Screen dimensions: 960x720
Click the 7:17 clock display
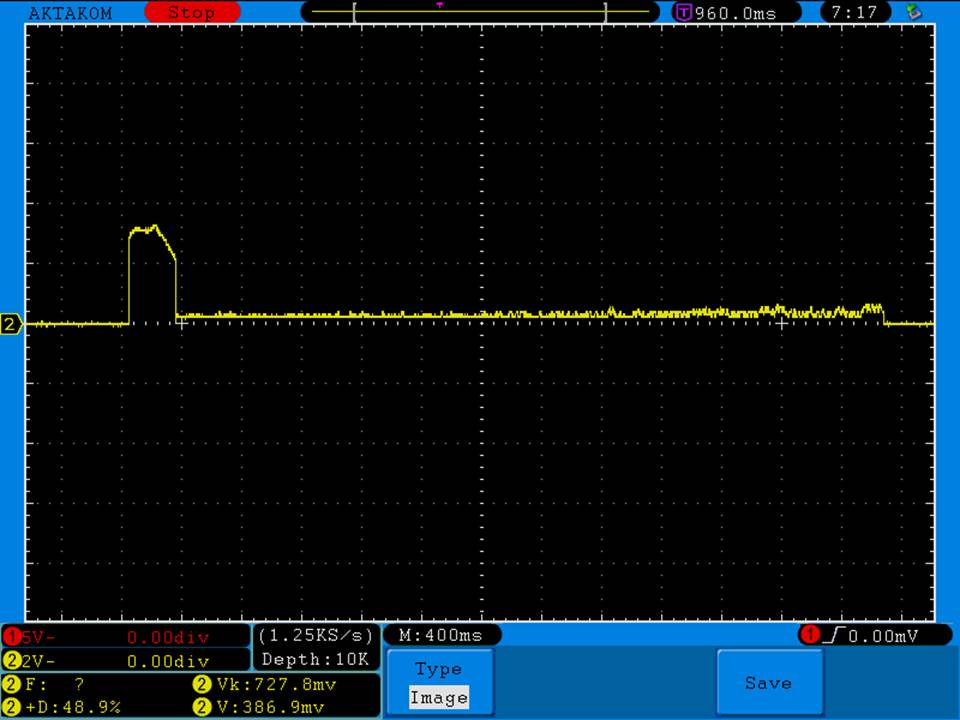854,13
